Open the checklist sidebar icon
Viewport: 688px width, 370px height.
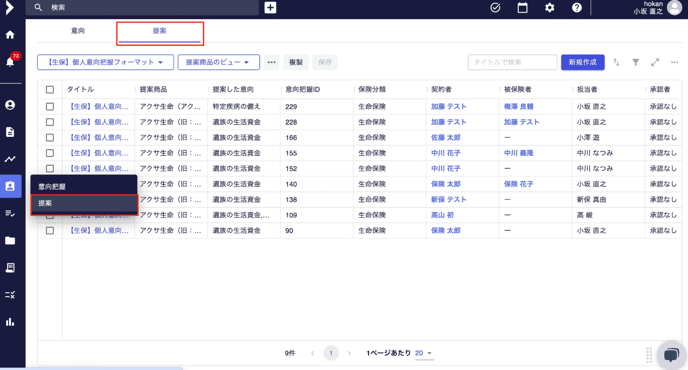tap(10, 213)
